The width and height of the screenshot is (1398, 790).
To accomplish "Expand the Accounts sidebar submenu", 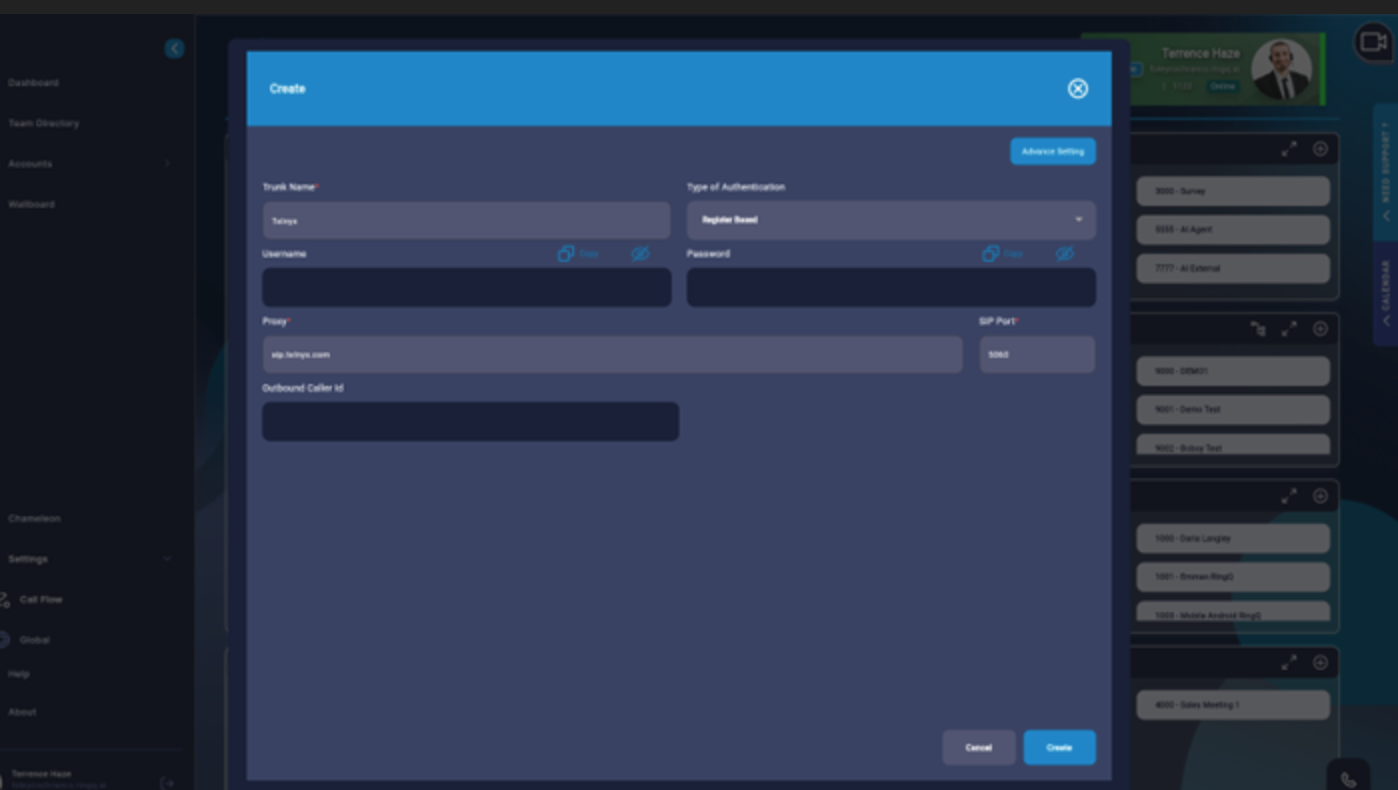I will pos(167,164).
